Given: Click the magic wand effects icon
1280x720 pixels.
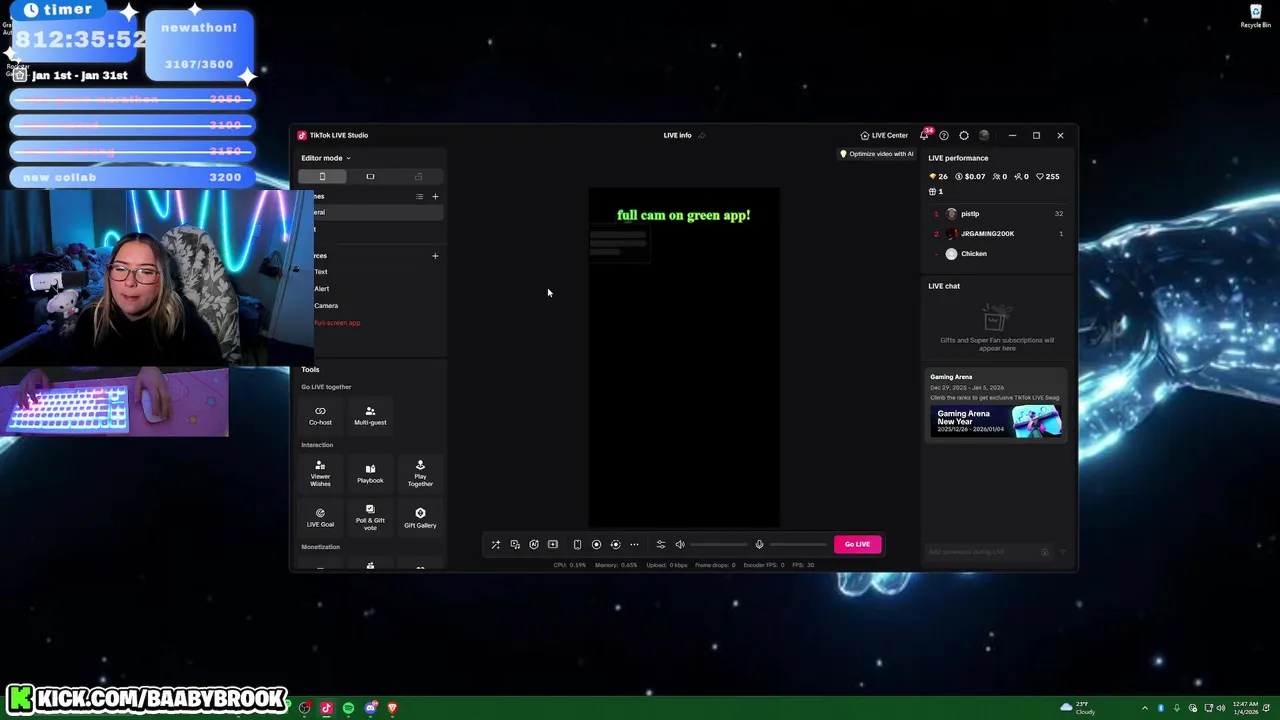Looking at the screenshot, I should pos(495,545).
